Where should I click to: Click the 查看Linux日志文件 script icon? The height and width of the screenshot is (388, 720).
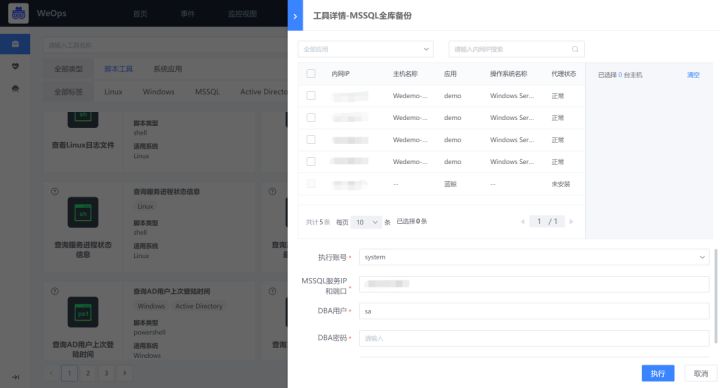pyautogui.click(x=83, y=119)
